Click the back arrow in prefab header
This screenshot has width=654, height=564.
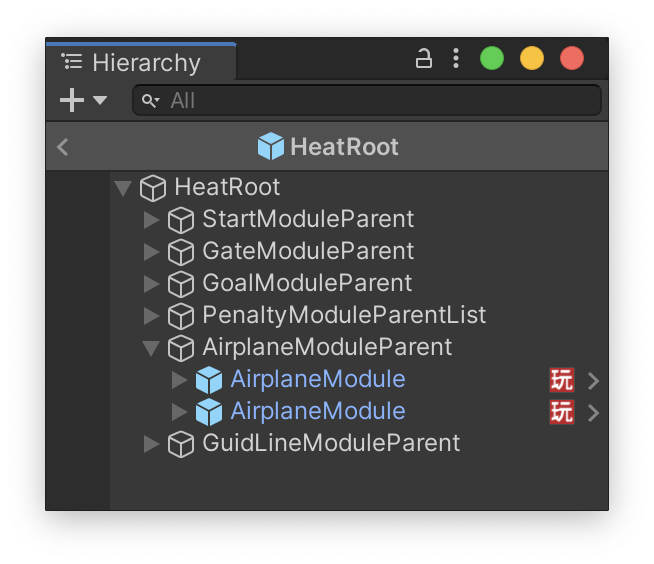pyautogui.click(x=63, y=147)
